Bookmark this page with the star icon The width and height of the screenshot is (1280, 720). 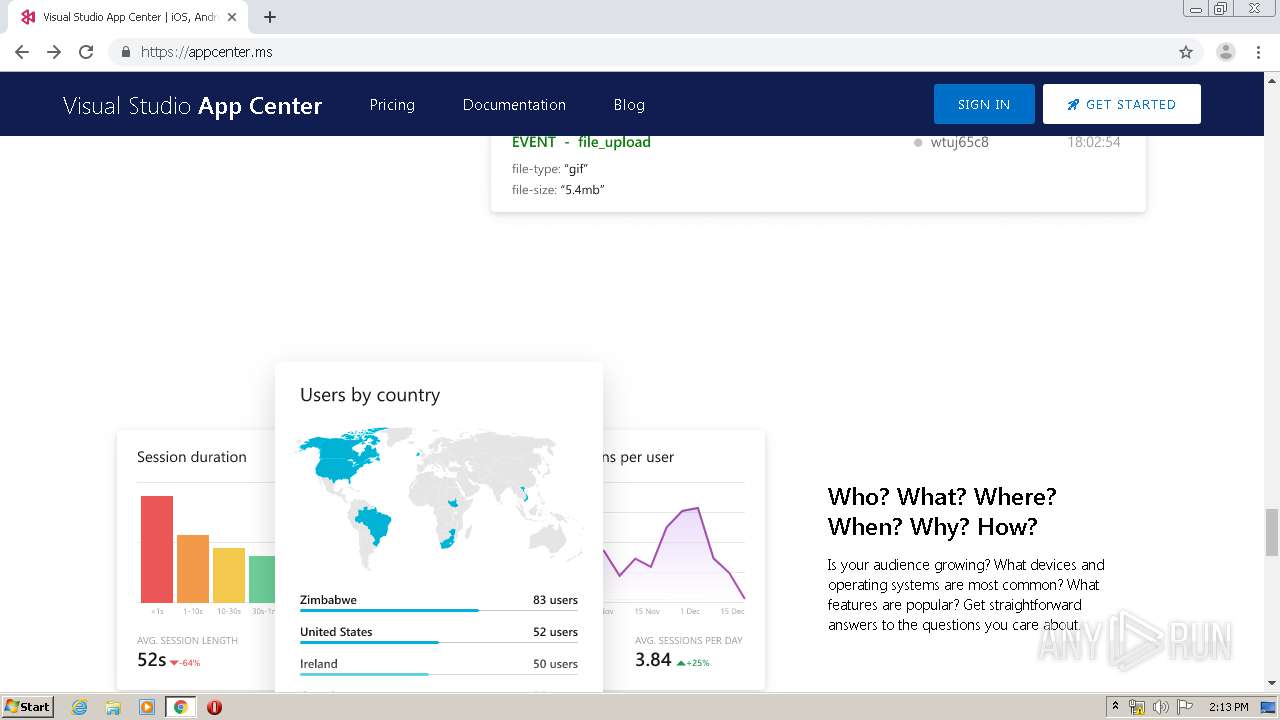(1186, 52)
